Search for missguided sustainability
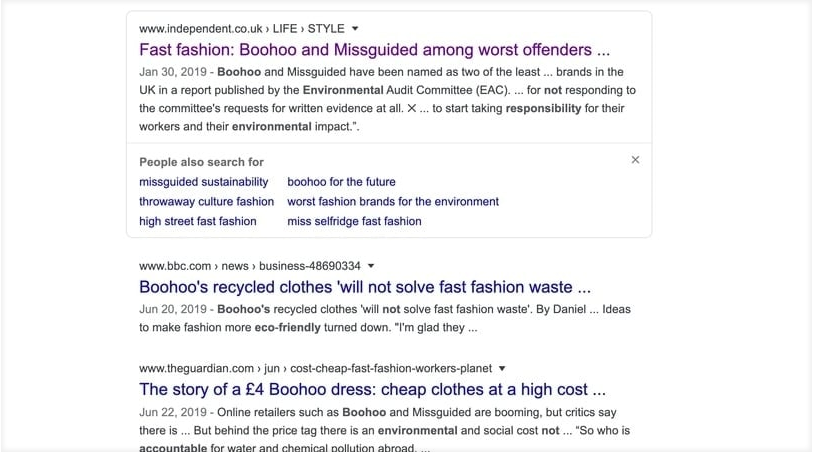Viewport: 815px width, 454px height. click(x=204, y=182)
